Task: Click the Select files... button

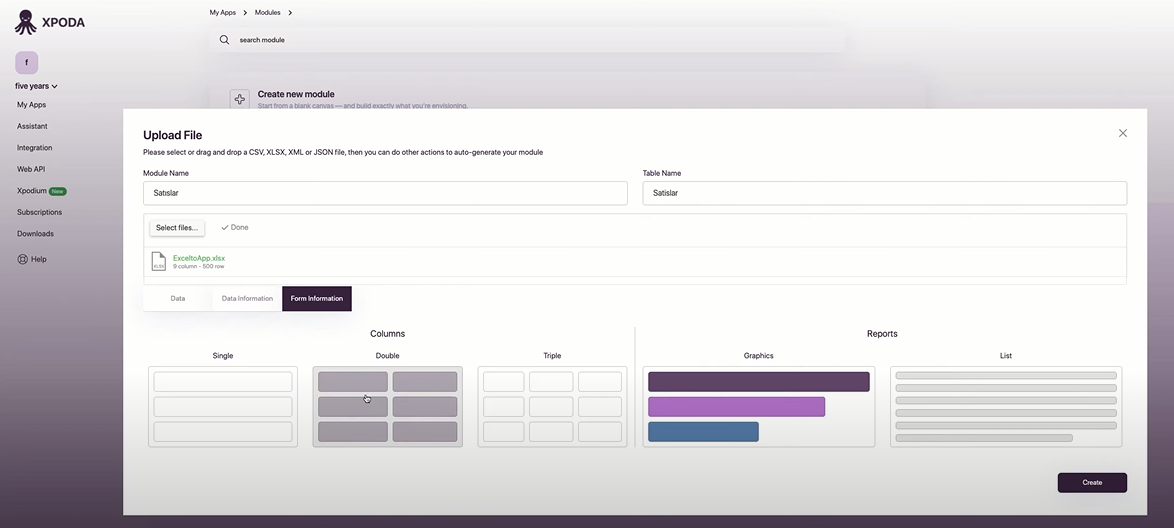Action: (177, 228)
